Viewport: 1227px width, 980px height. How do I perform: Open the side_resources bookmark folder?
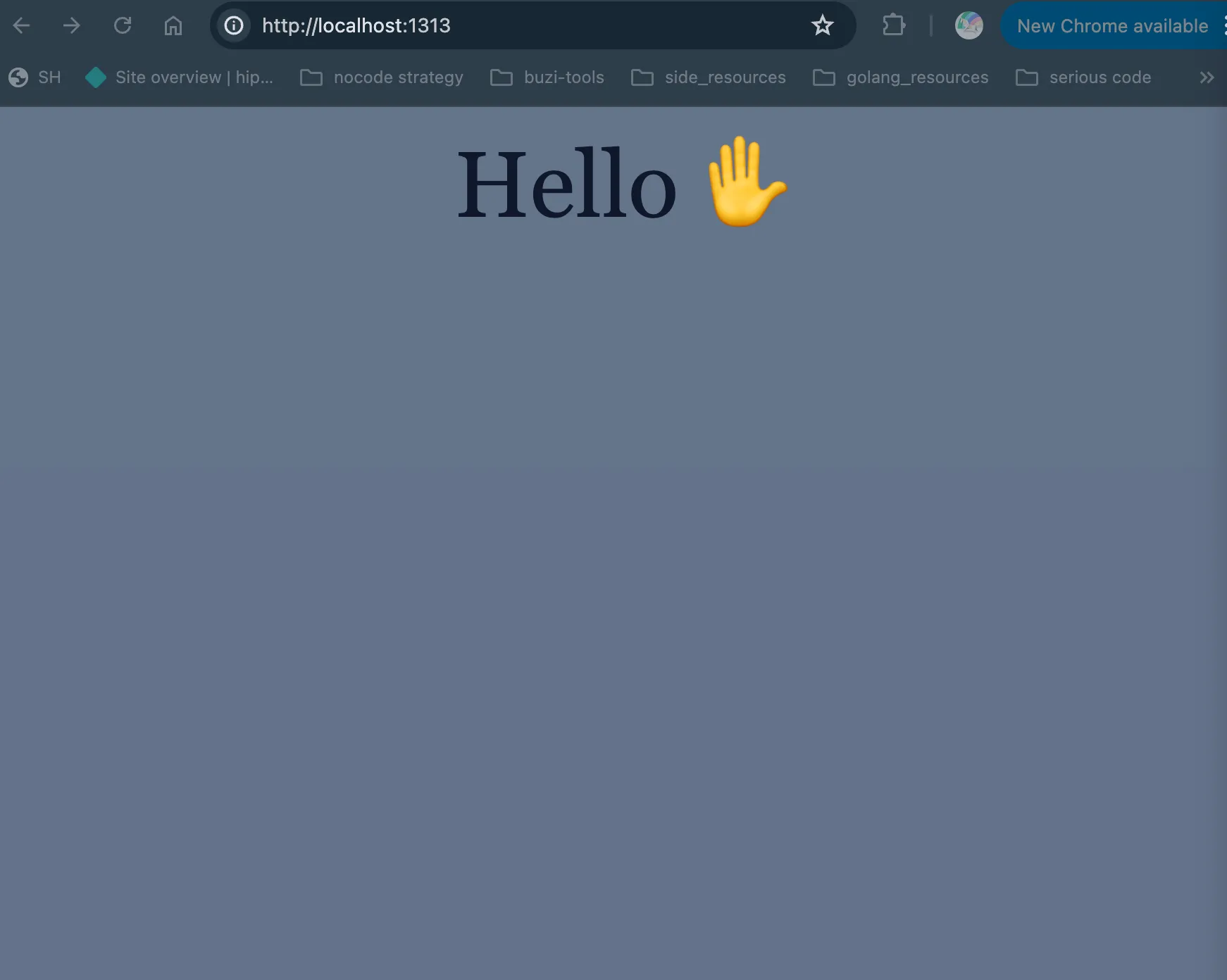[708, 77]
